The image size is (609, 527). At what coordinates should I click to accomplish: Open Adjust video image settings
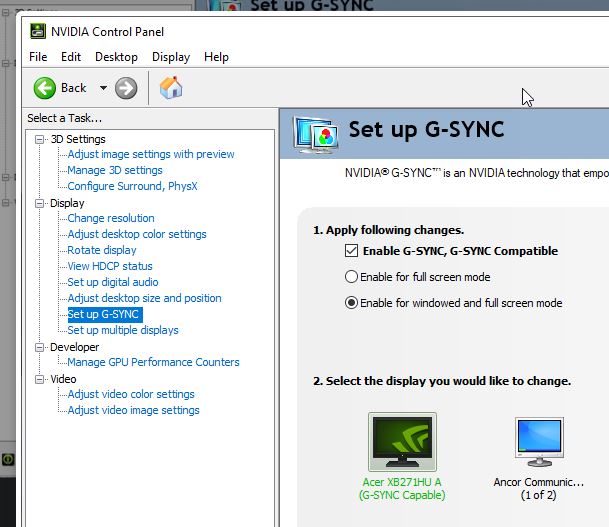[x=133, y=410]
